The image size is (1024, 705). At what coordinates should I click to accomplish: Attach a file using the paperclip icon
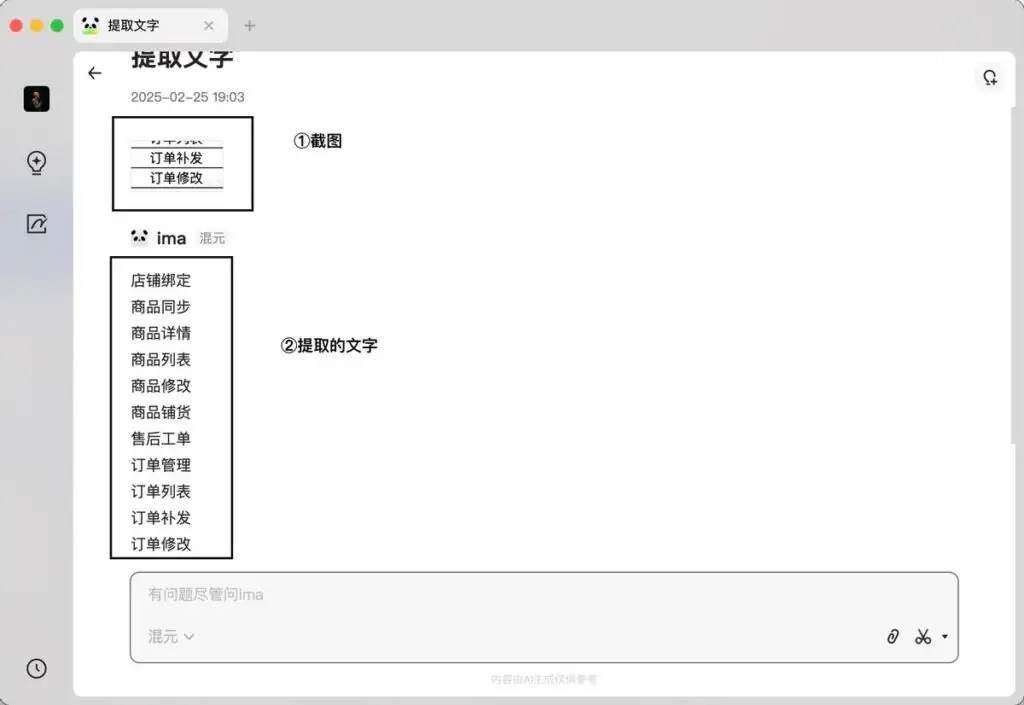pyautogui.click(x=891, y=636)
